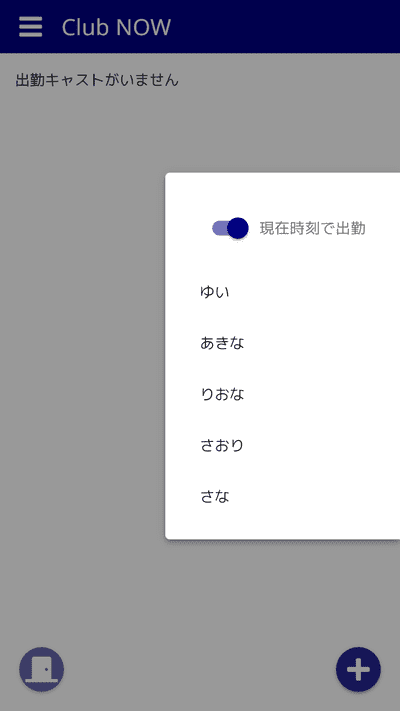Open the hamburger navigation menu
Image resolution: width=400 pixels, height=711 pixels.
31,27
